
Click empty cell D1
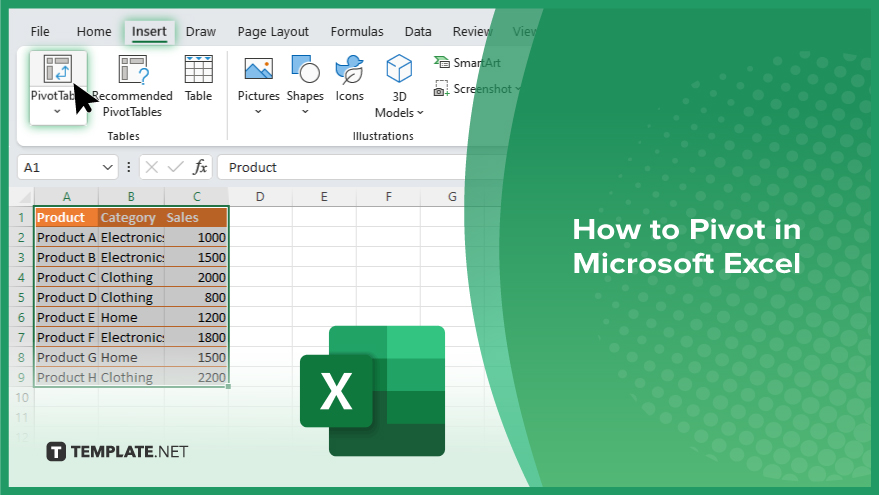[260, 218]
